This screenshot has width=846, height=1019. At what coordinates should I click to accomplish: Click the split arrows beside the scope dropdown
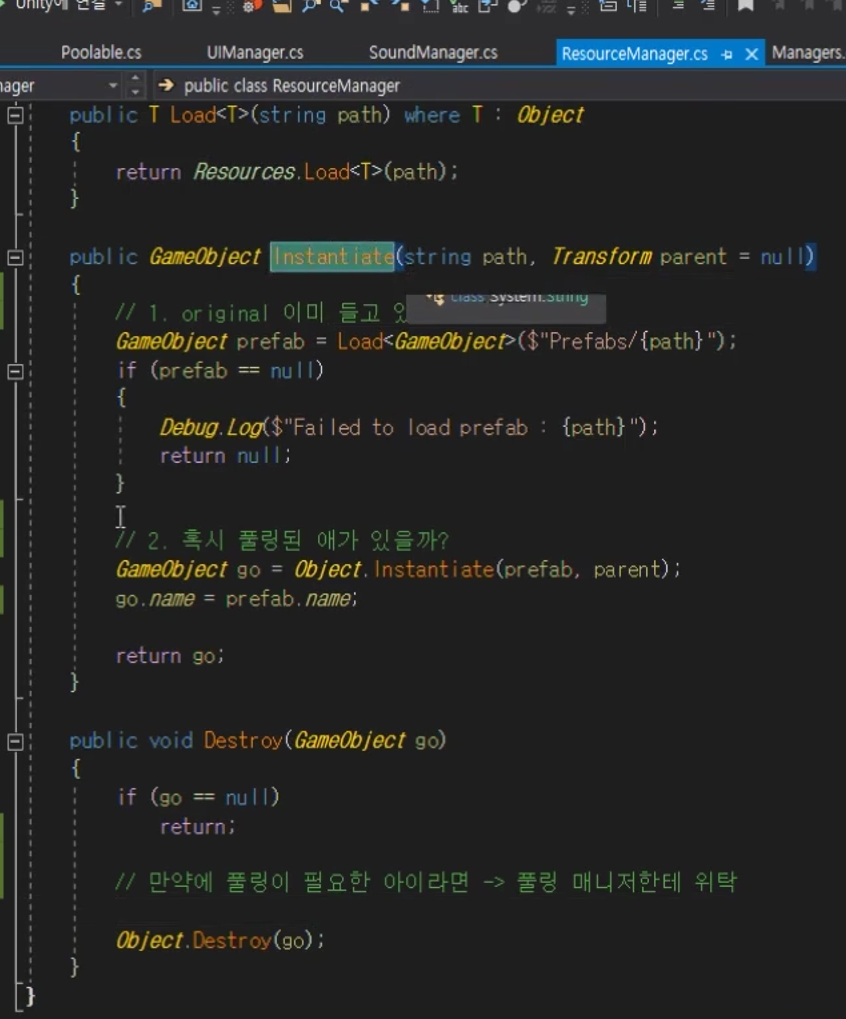point(135,85)
